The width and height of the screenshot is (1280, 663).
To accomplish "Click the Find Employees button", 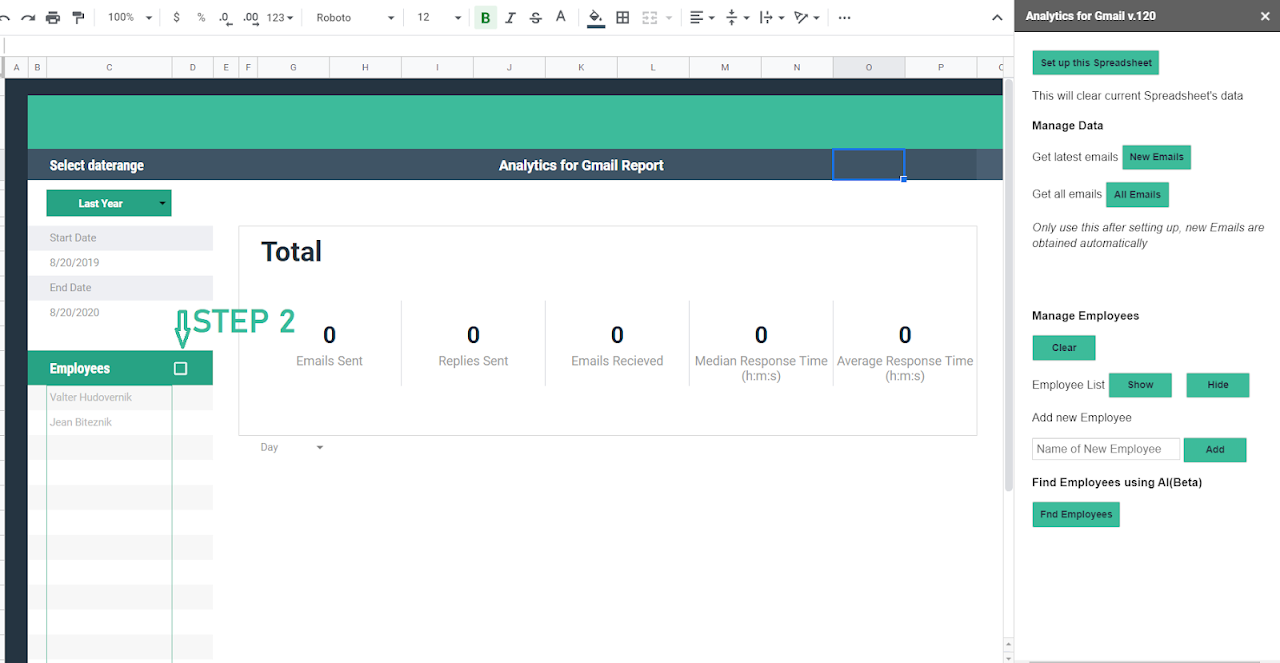I will pyautogui.click(x=1076, y=514).
